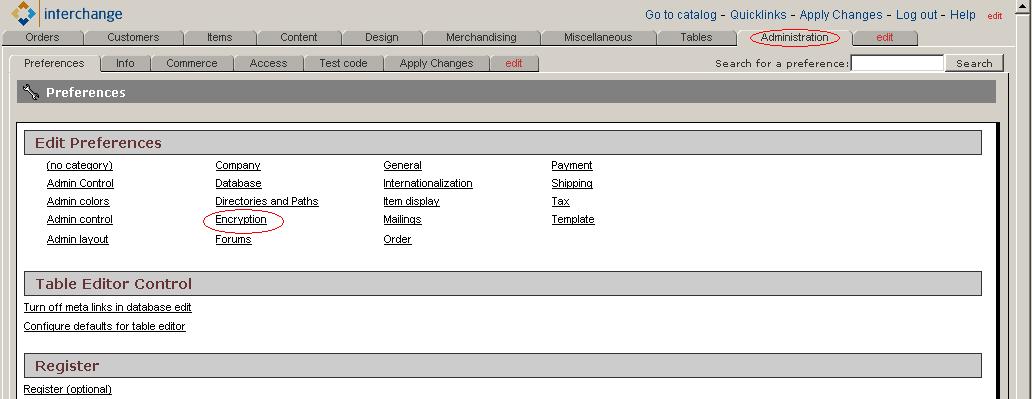This screenshot has height=399, width=1032.
Task: Open the Tables tab
Action: (696, 38)
